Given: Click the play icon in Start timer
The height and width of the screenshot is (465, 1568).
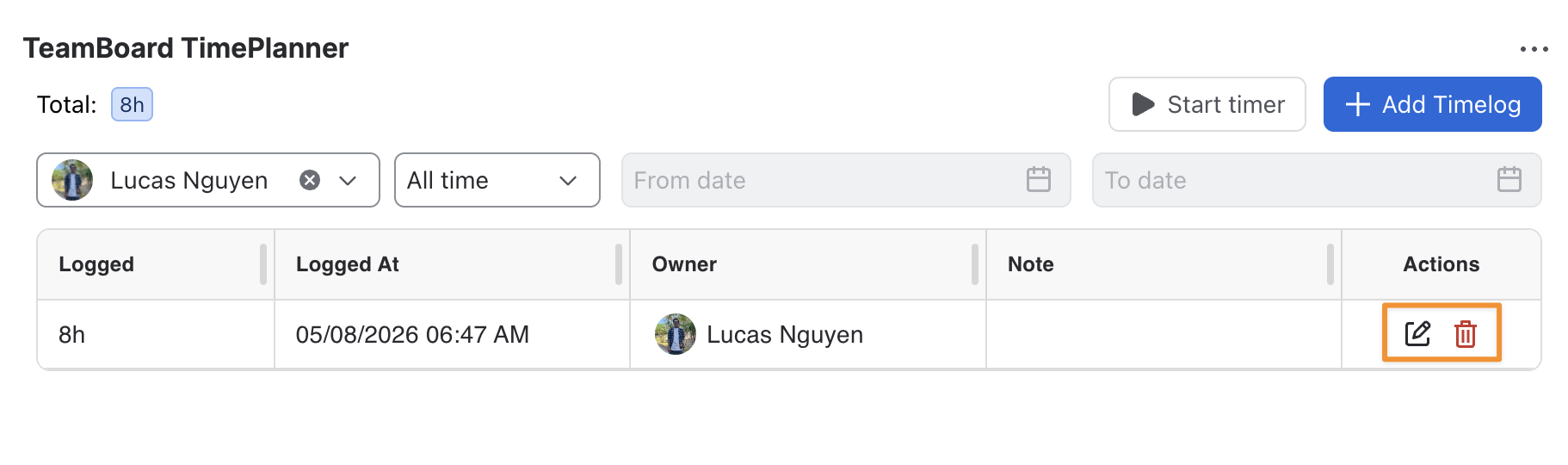Looking at the screenshot, I should coord(1143,104).
